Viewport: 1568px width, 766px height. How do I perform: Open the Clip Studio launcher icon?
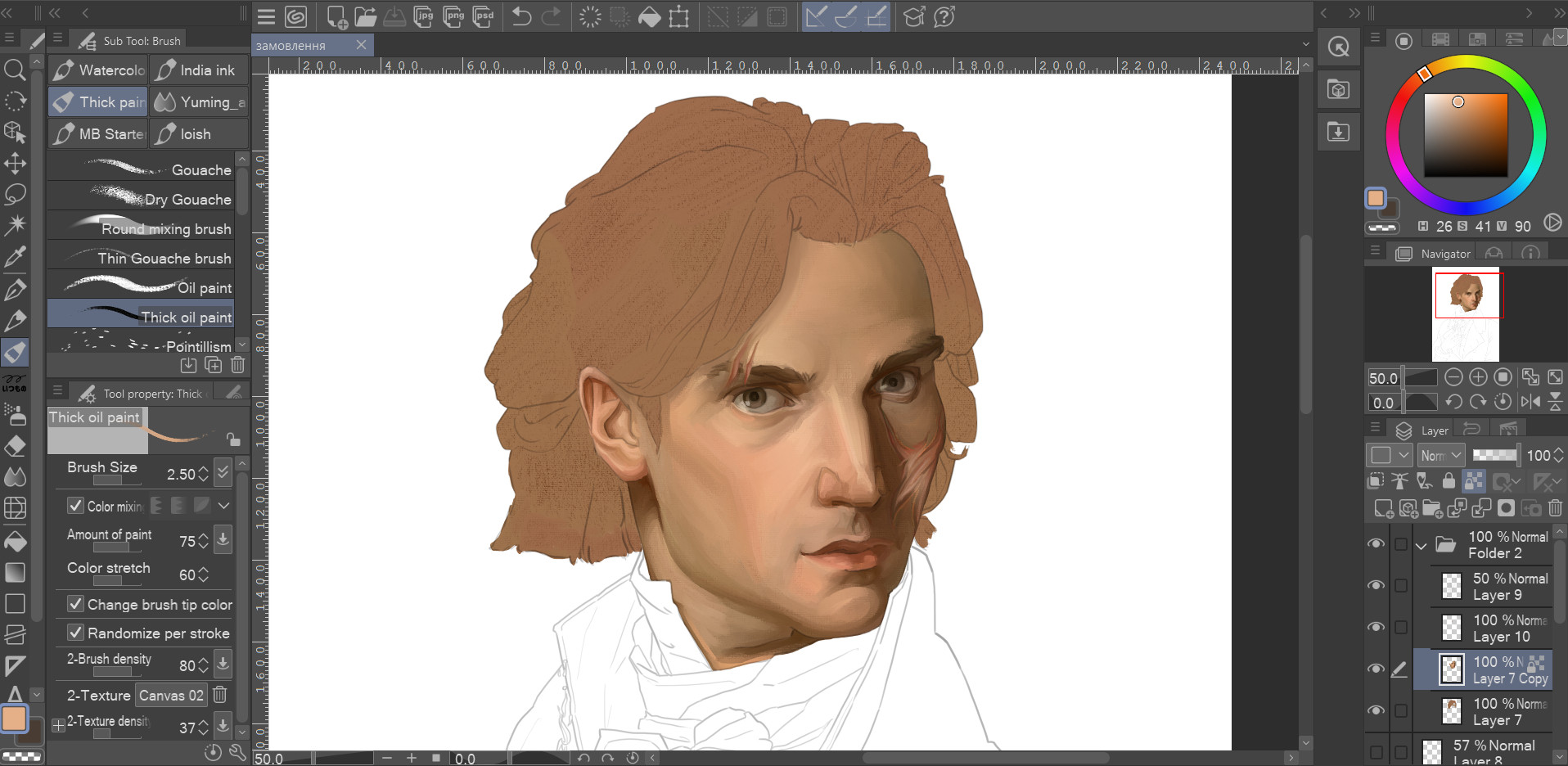(295, 16)
